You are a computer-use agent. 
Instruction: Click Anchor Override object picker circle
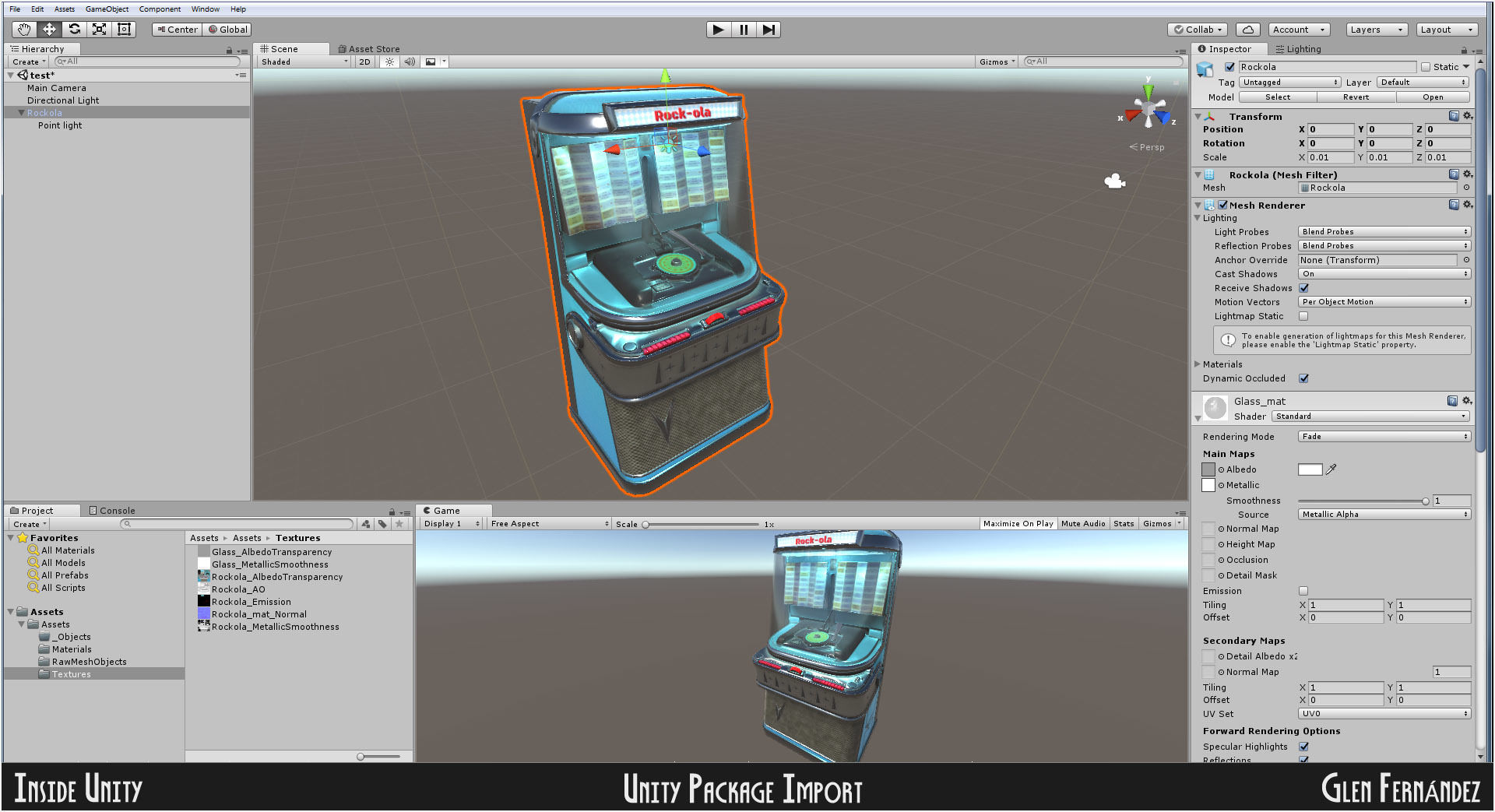1466,260
